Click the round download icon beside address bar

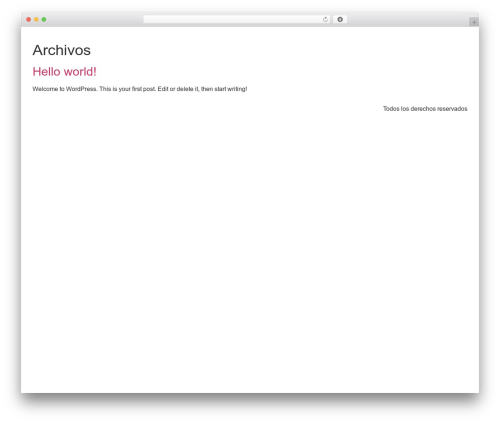(x=340, y=19)
